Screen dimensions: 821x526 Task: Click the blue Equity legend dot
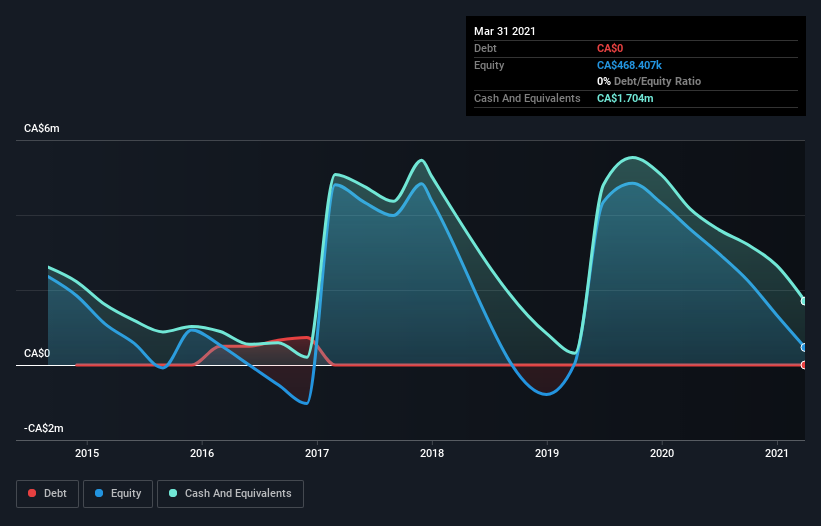click(x=99, y=493)
